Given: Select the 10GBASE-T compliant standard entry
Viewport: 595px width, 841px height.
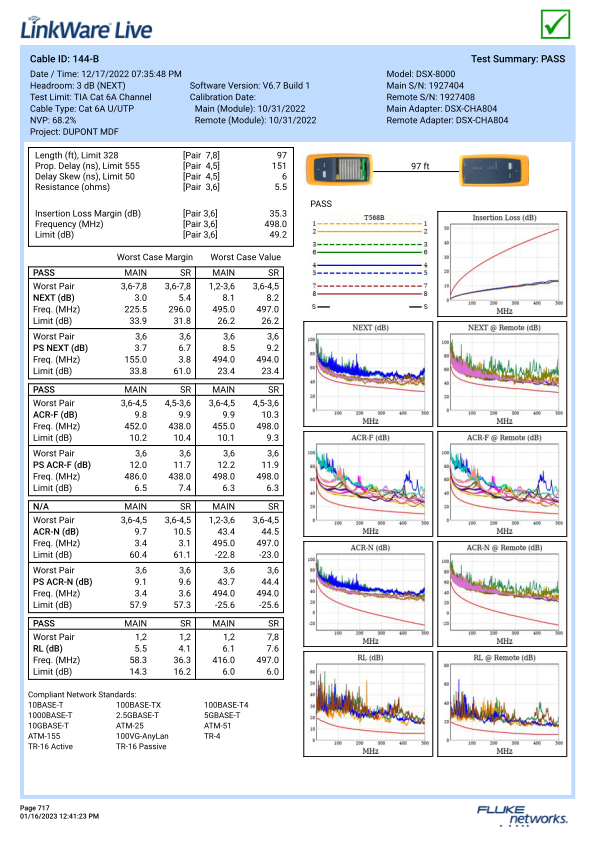Looking at the screenshot, I should pos(48,726).
